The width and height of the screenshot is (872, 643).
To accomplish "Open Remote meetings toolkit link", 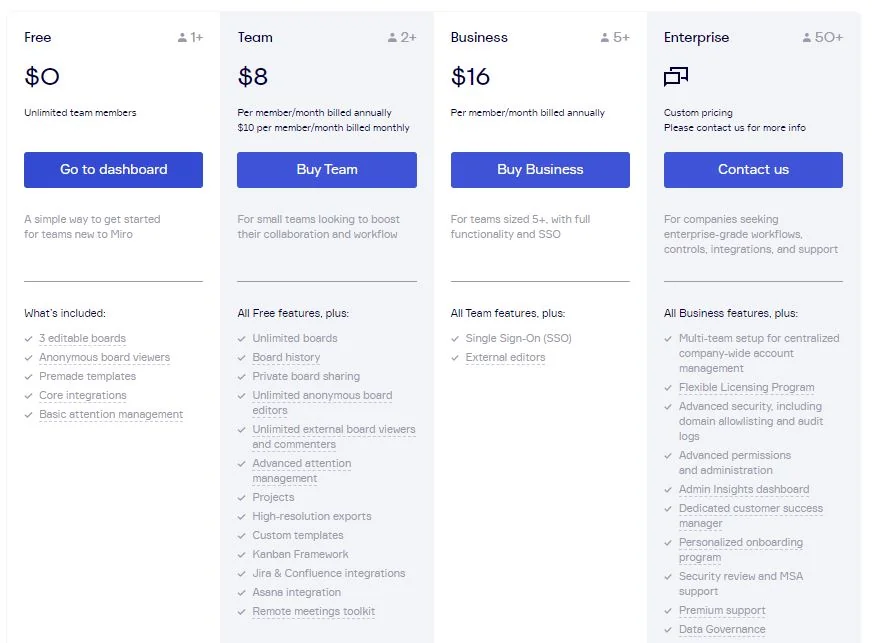I will pyautogui.click(x=313, y=611).
